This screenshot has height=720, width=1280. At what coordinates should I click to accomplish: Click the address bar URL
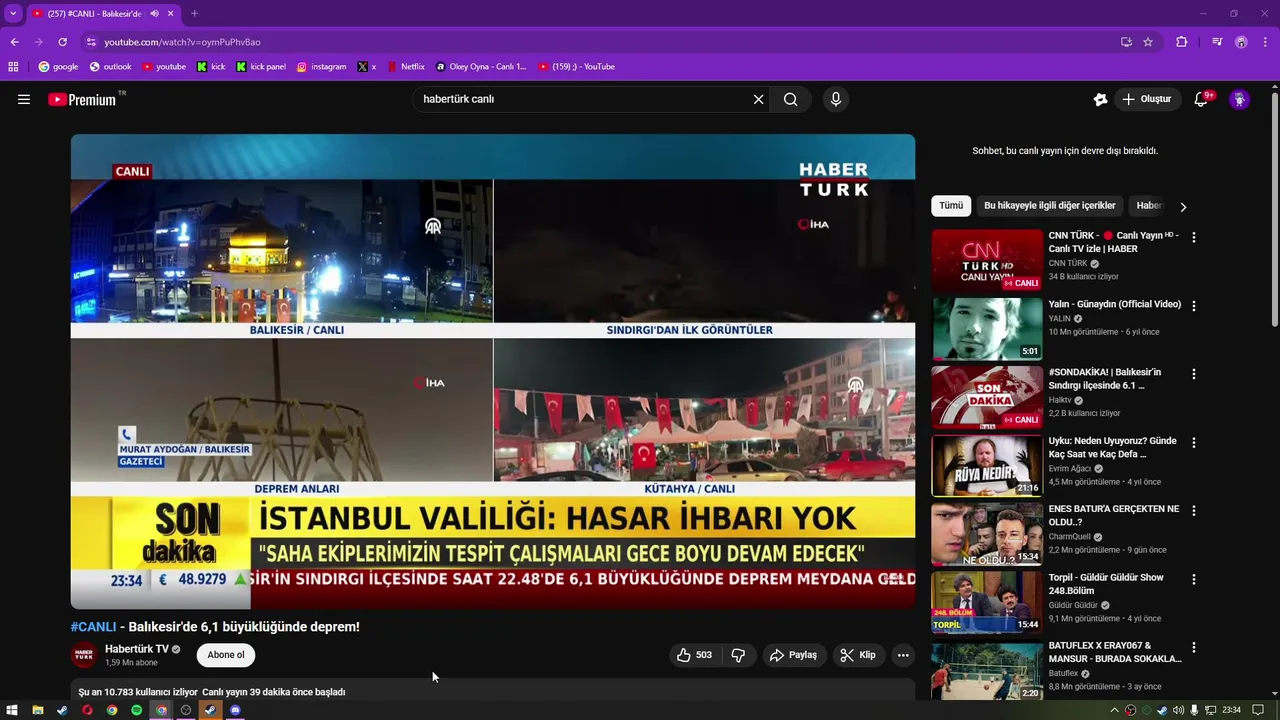[183, 42]
